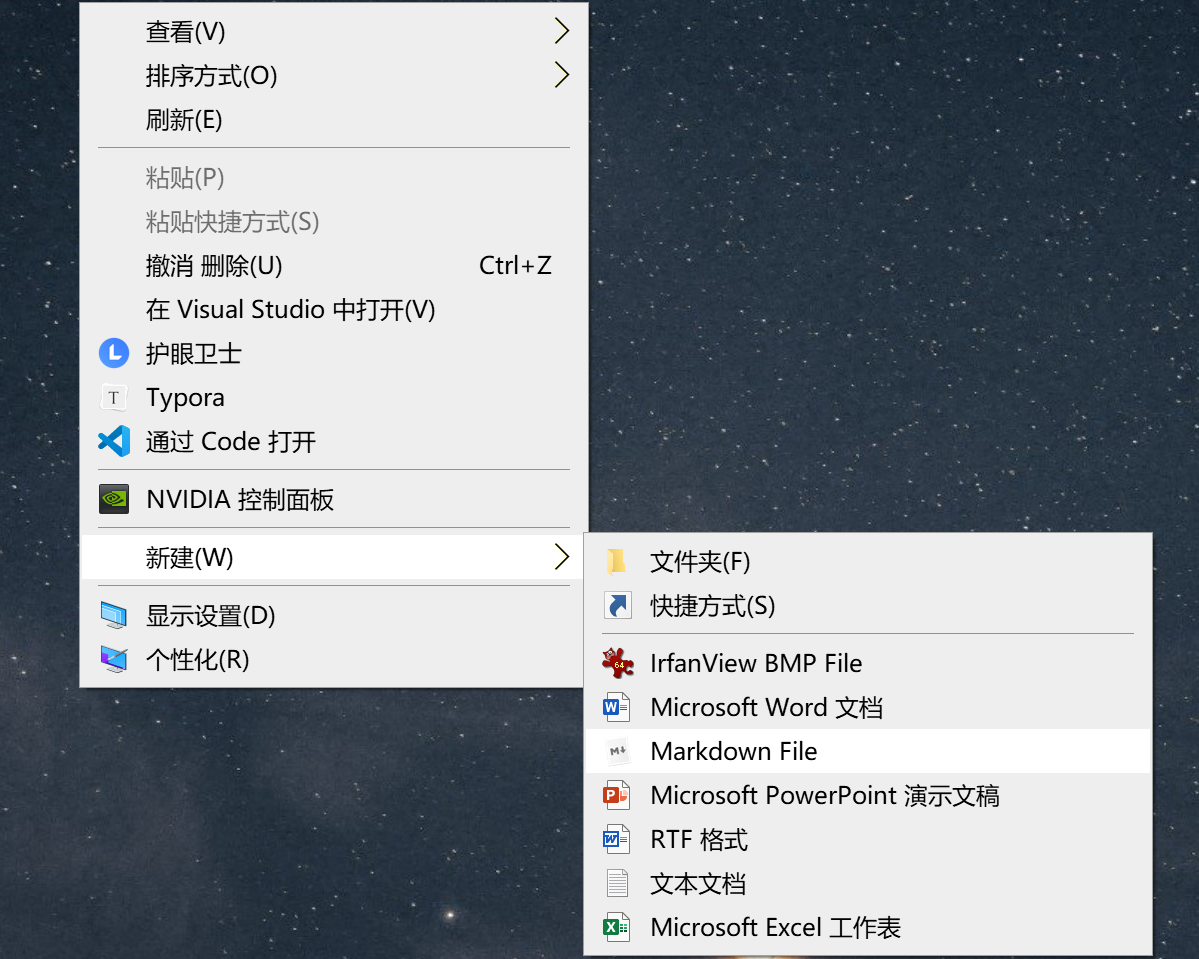Screen dimensions: 1199x959
Task: Click the Excel worksheet icon
Action: [x=616, y=927]
